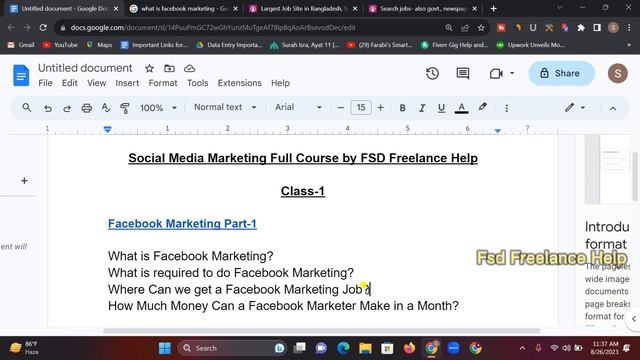Open Arial font family dropdown

click(x=298, y=107)
